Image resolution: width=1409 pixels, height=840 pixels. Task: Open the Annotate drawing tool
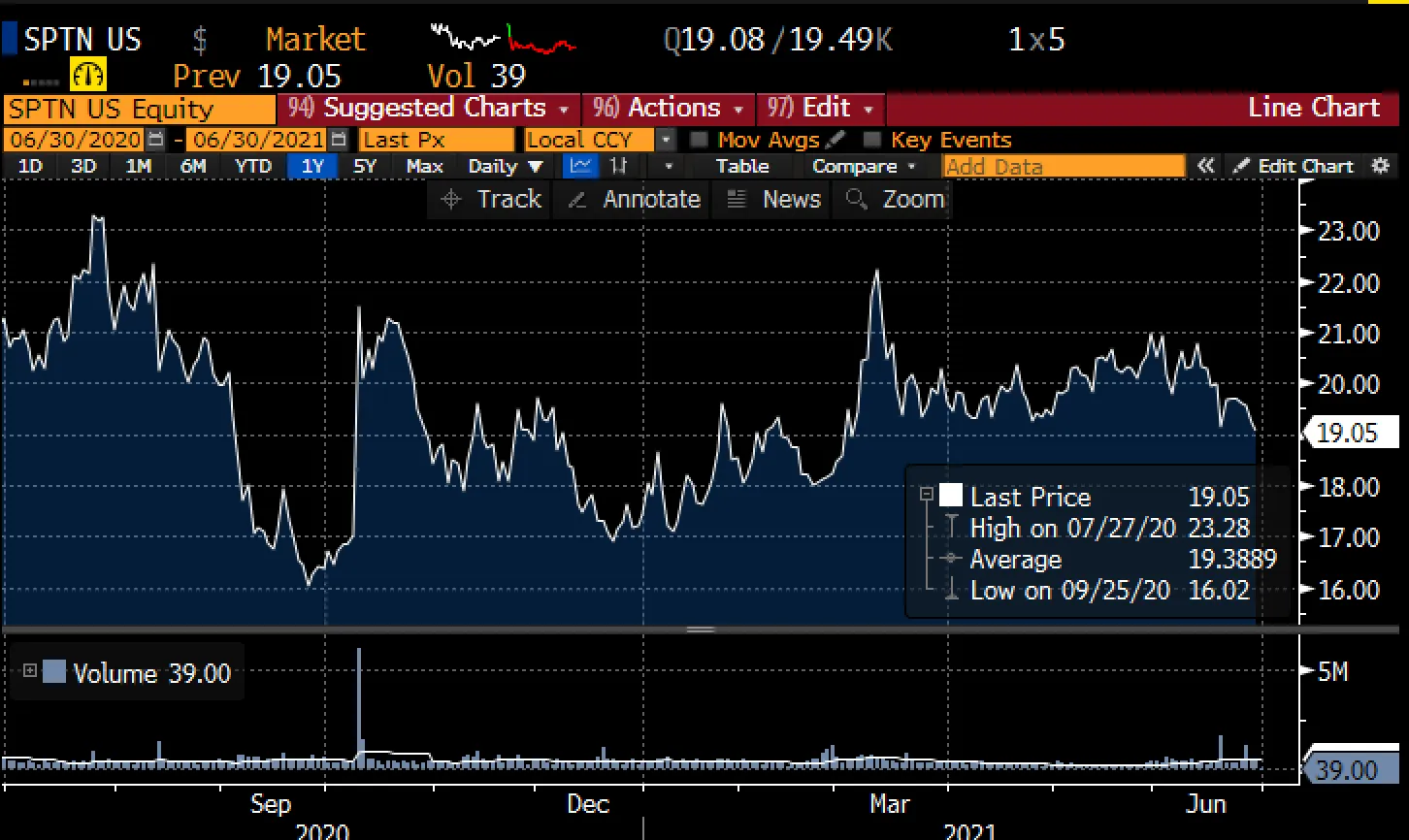point(632,199)
